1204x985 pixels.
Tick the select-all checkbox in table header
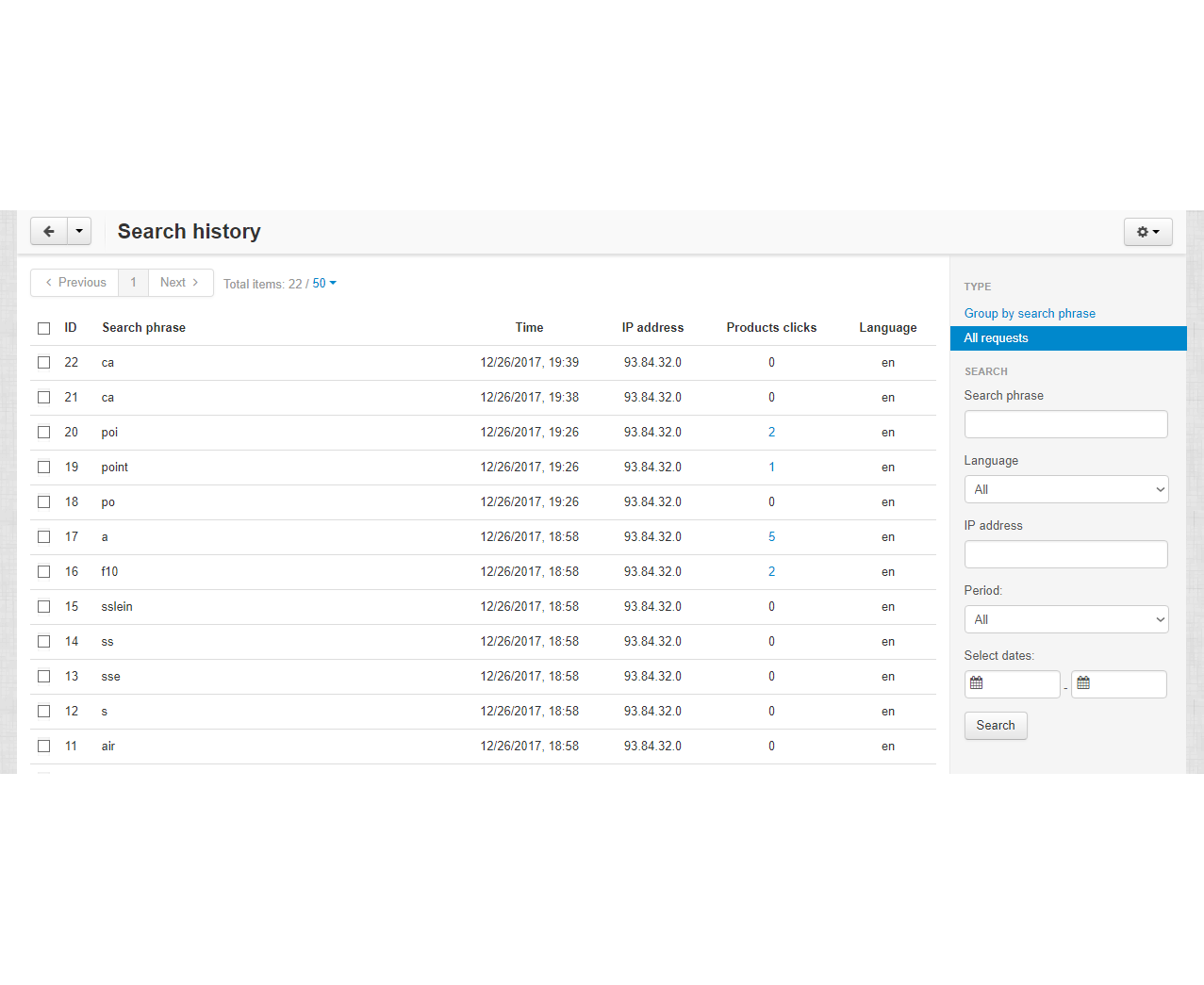click(44, 328)
